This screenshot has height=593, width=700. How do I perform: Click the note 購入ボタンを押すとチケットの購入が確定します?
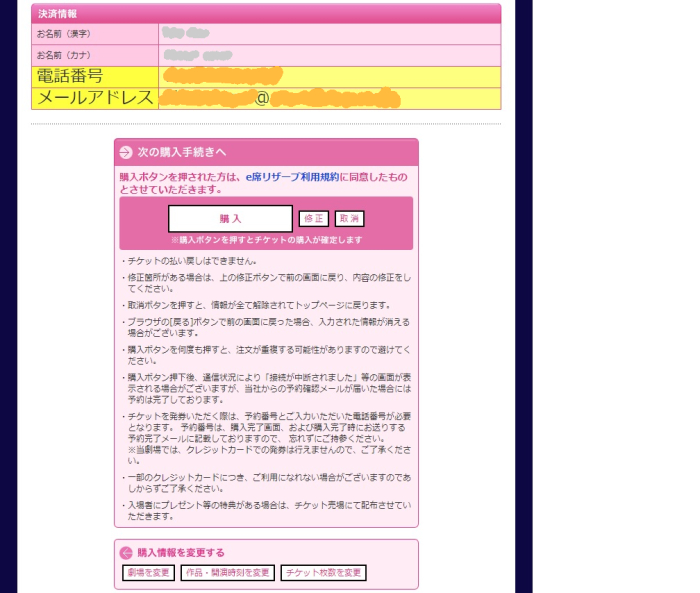266,240
